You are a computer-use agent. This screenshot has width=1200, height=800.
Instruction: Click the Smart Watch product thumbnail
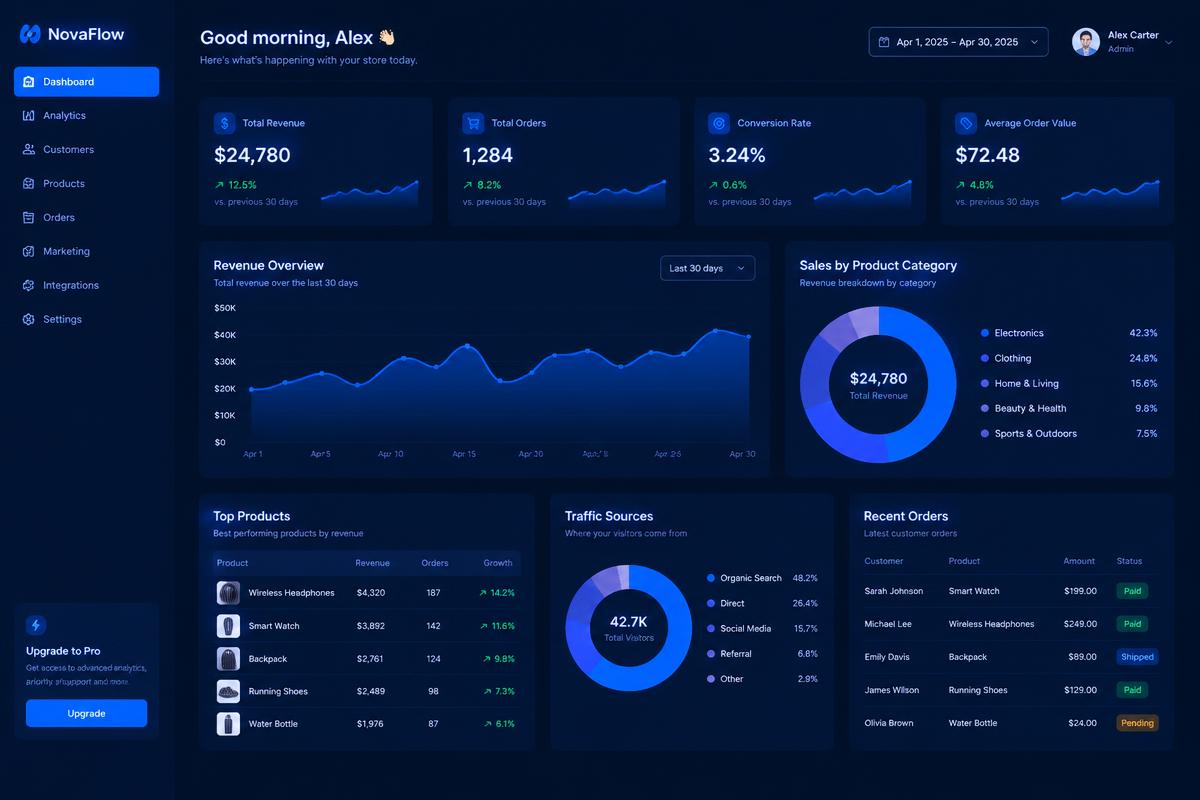(x=228, y=626)
